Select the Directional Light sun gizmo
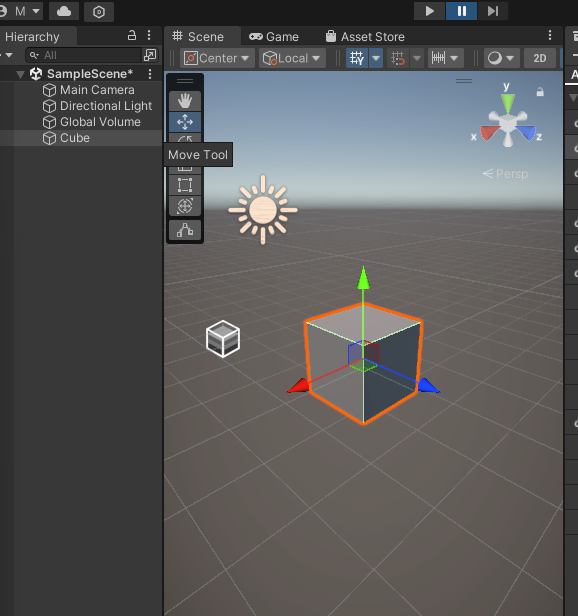Image resolution: width=578 pixels, height=616 pixels. pyautogui.click(x=263, y=210)
